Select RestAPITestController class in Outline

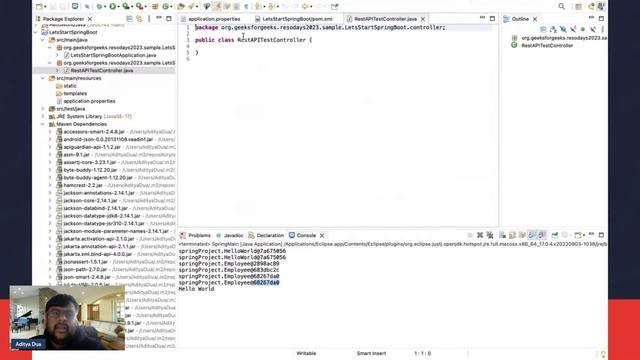click(547, 45)
